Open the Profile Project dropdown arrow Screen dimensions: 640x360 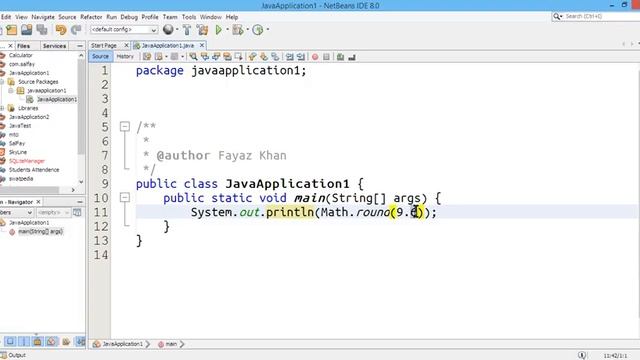[x=267, y=29]
